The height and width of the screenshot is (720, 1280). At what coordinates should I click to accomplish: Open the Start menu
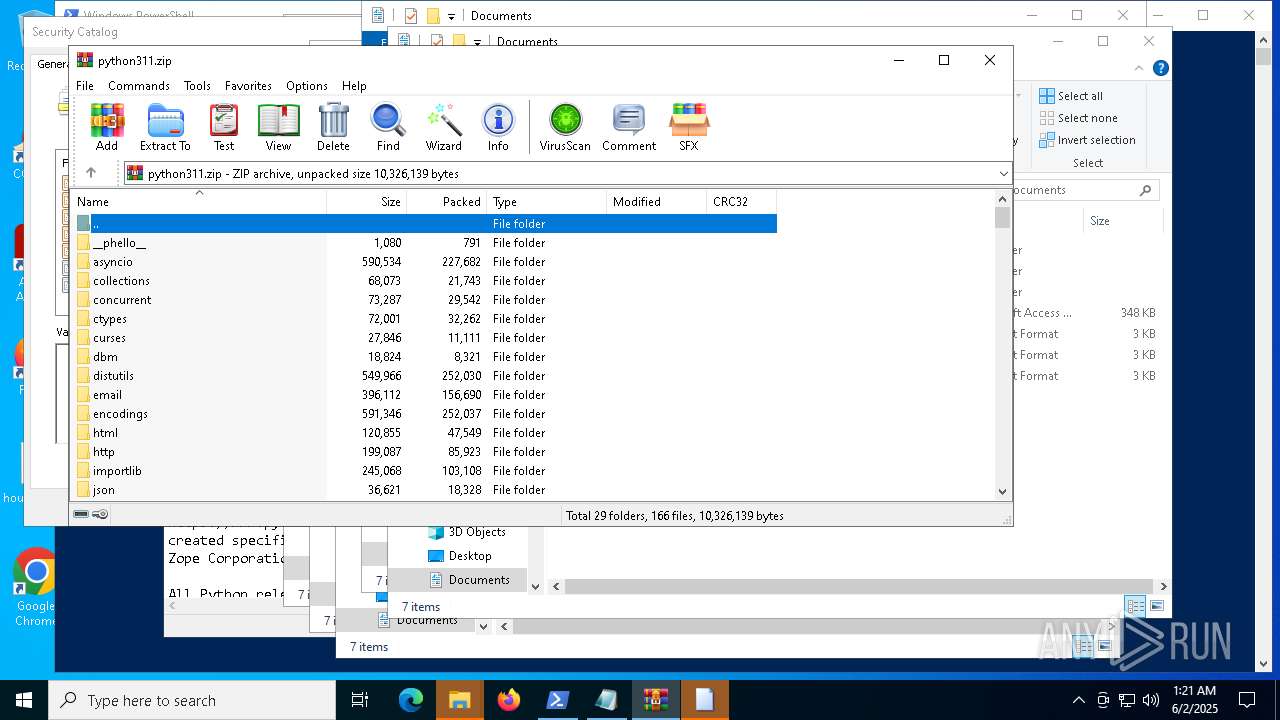(x=24, y=700)
